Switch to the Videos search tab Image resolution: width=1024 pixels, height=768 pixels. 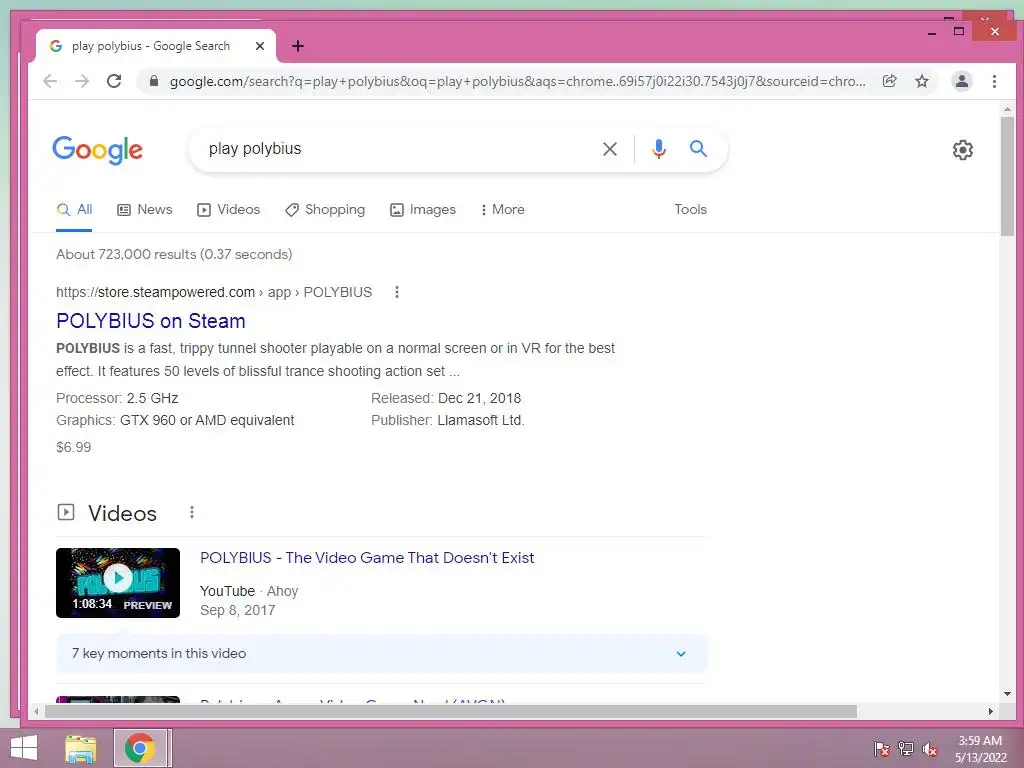[x=229, y=210]
